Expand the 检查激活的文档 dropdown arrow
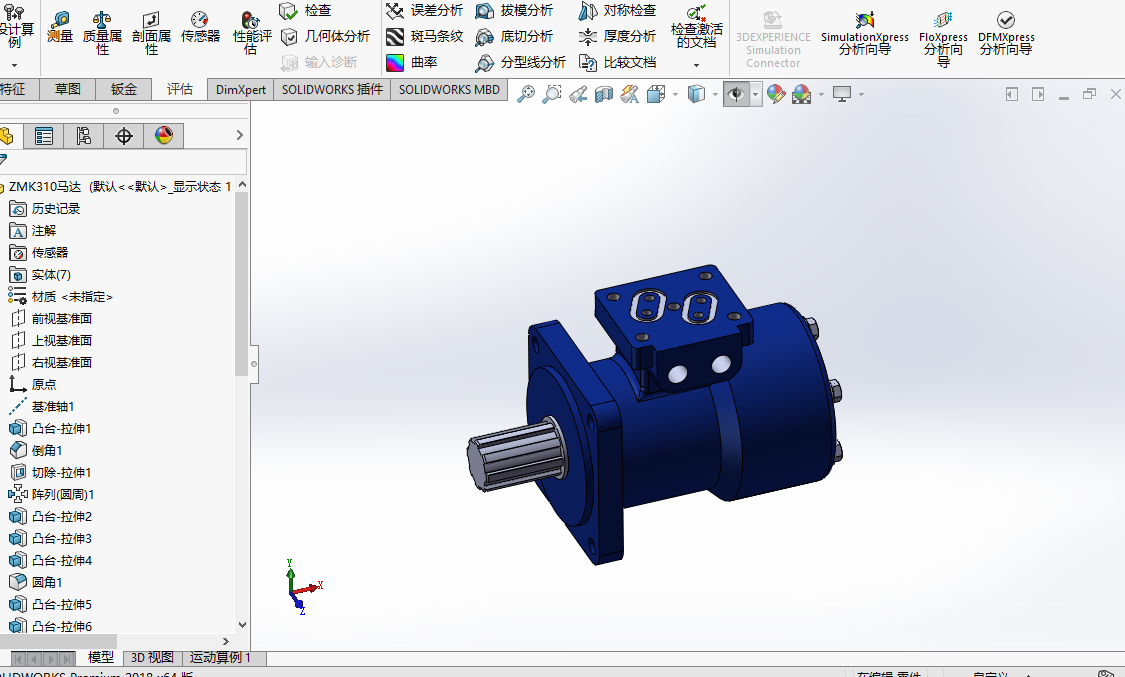Screen dimensions: 1125x677 (x=696, y=65)
